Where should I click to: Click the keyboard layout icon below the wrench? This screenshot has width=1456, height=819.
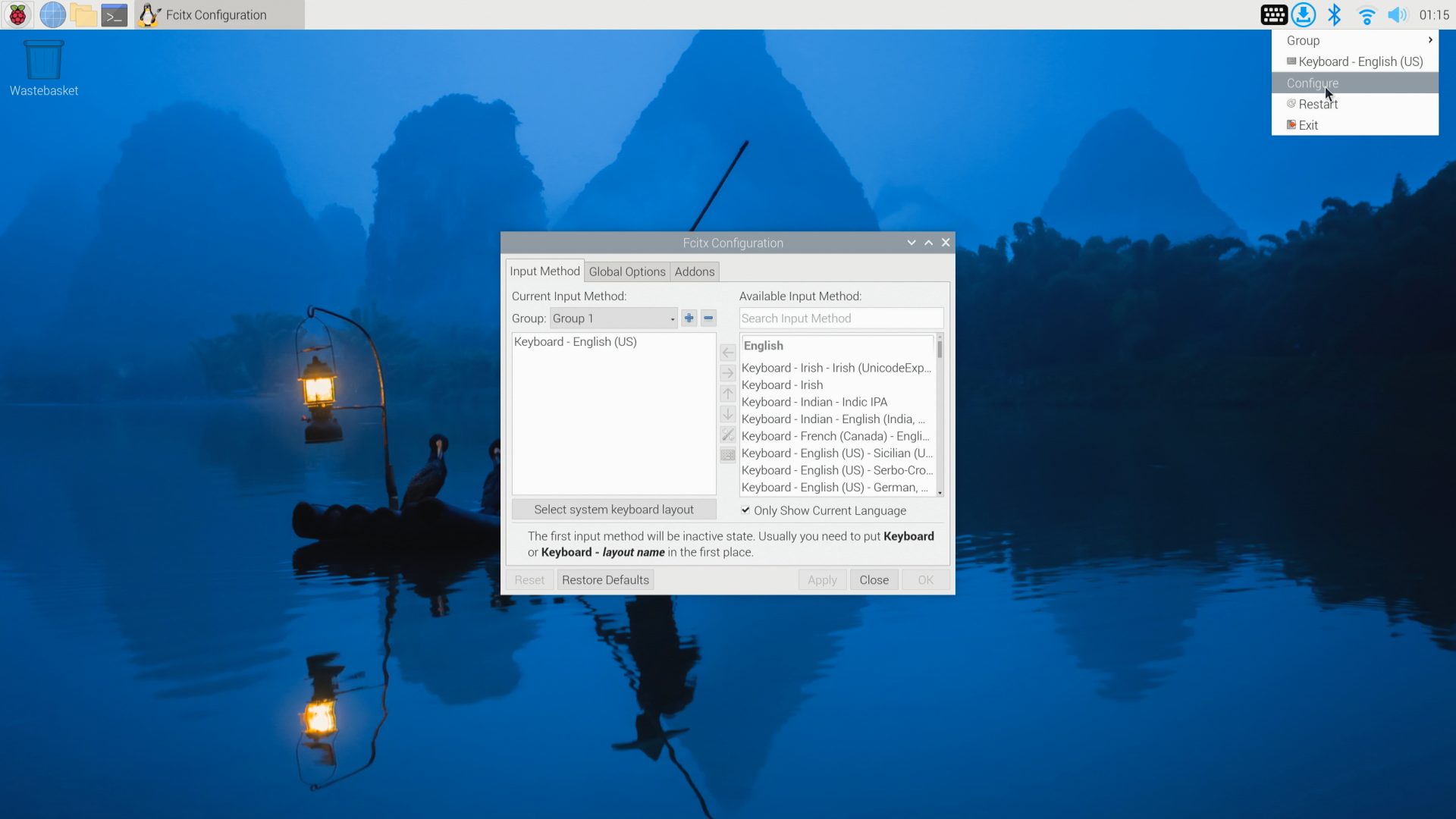tap(727, 455)
